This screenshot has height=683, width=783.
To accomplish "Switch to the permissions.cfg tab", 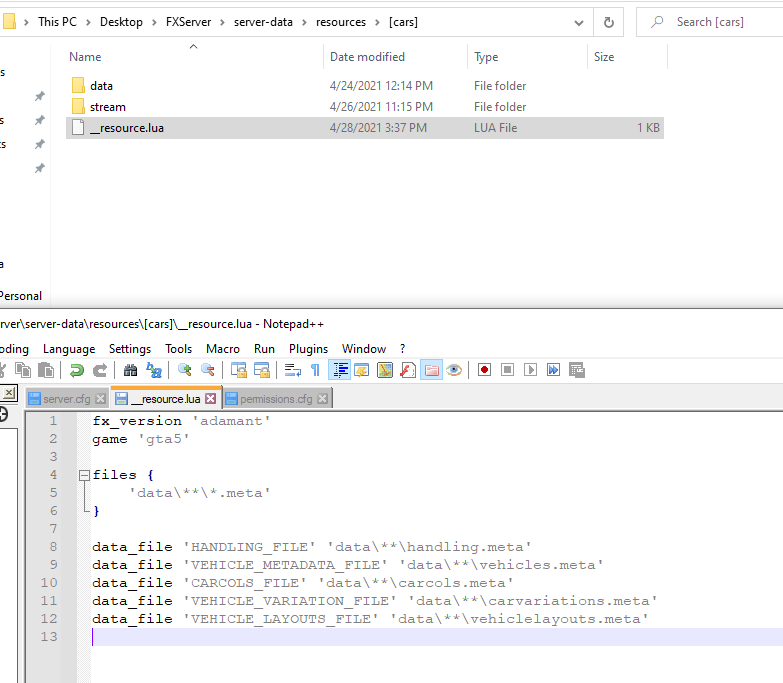I will pos(276,399).
